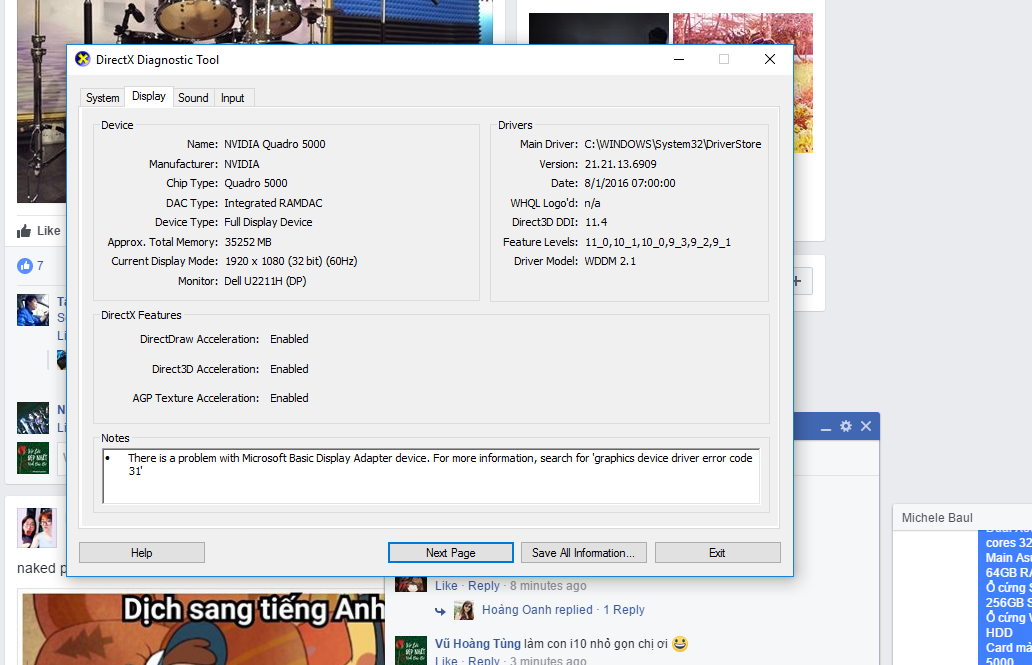Click the Hoàng Oanh reply avatar
This screenshot has height=665, width=1032.
pyautogui.click(x=464, y=610)
